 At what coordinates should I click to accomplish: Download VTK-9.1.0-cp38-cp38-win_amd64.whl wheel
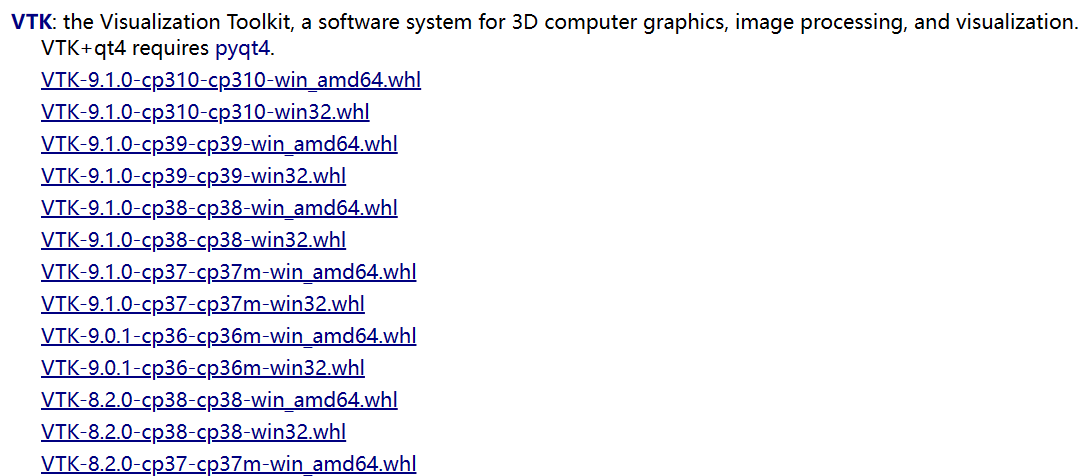(x=219, y=208)
